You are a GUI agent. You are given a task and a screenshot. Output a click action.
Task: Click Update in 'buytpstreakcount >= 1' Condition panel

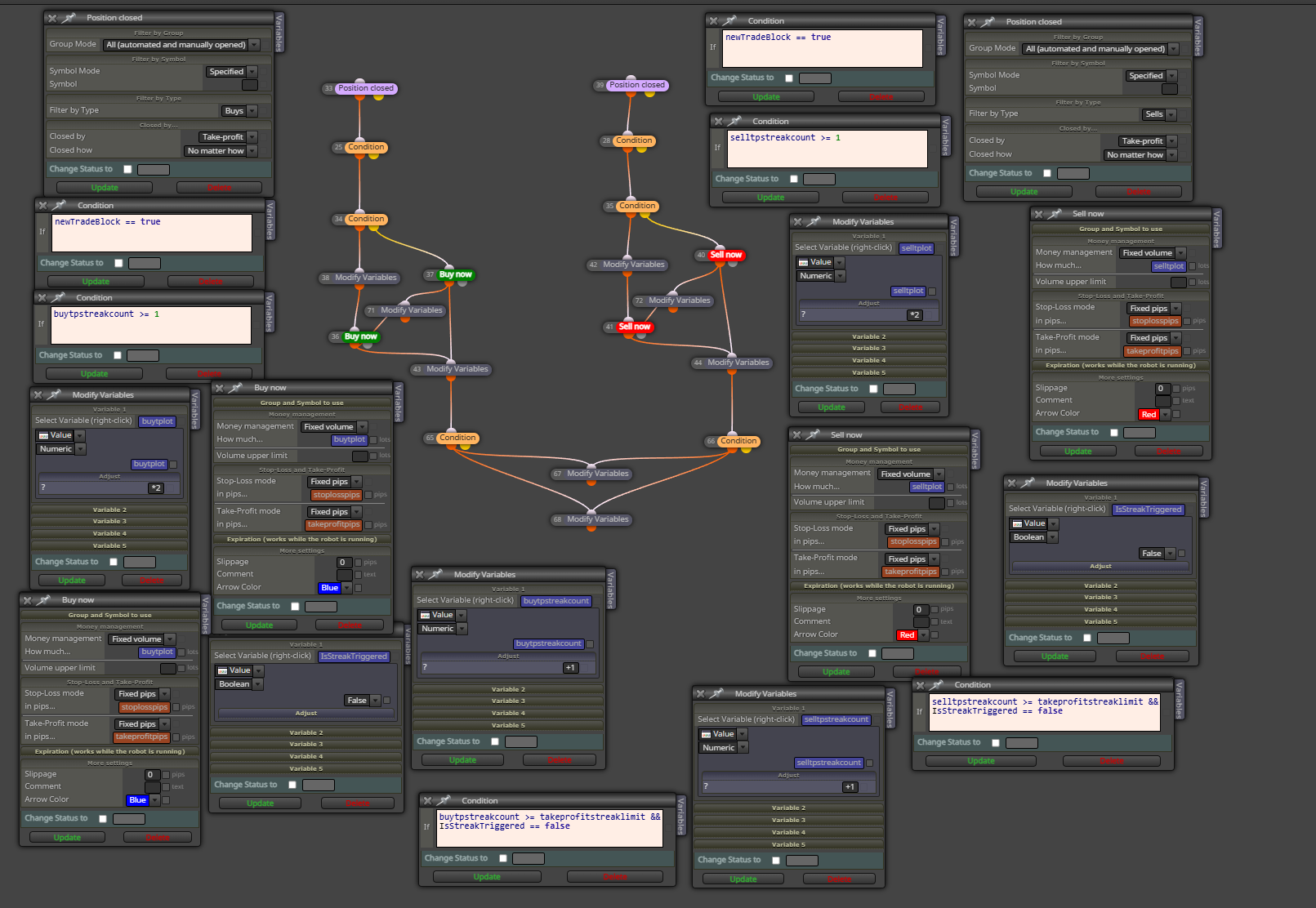[x=94, y=374]
